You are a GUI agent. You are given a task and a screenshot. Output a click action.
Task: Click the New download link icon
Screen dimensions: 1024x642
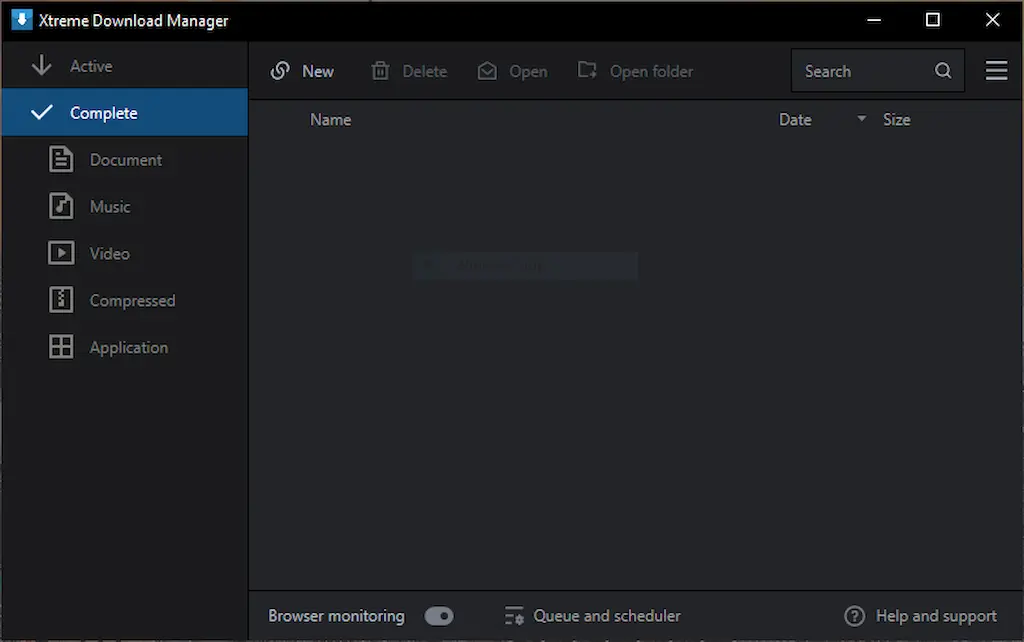pos(280,71)
